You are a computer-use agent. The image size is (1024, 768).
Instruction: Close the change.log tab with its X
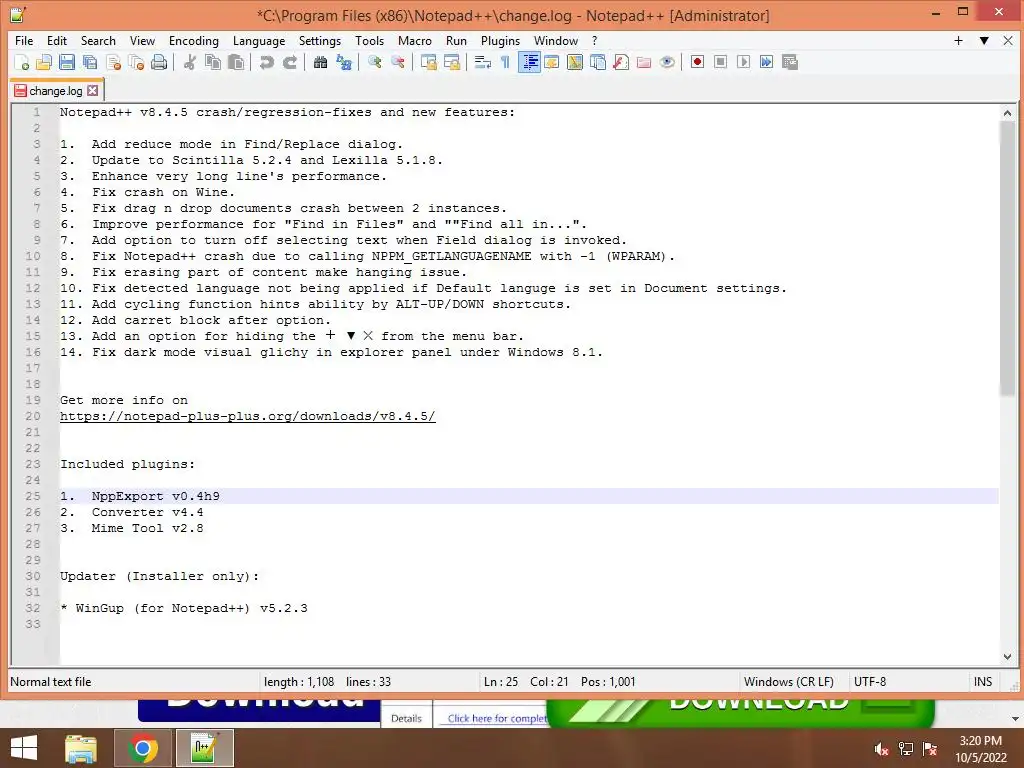[x=93, y=91]
